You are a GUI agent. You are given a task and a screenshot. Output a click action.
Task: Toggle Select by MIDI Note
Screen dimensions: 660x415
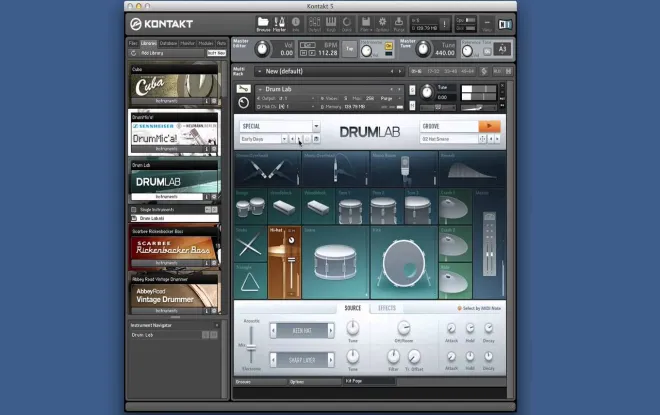479,308
